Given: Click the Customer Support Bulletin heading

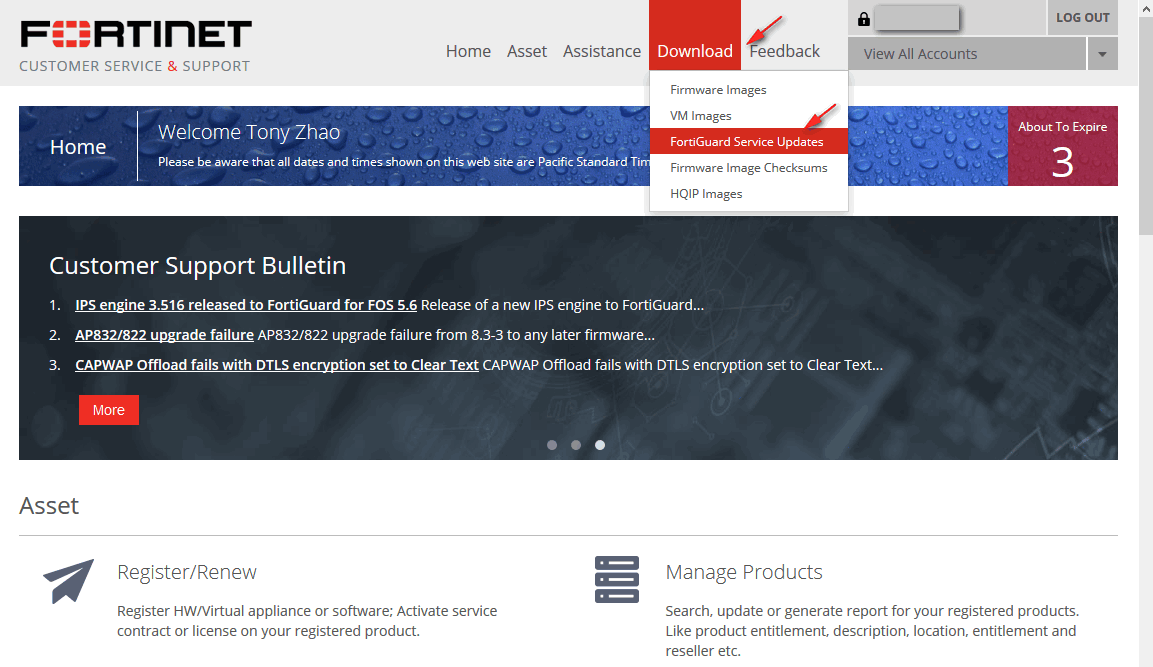Looking at the screenshot, I should (x=197, y=265).
